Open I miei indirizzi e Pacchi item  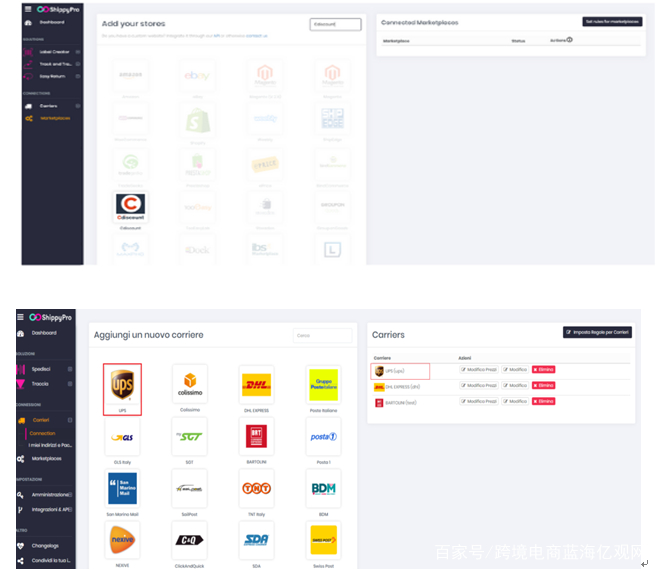point(50,445)
